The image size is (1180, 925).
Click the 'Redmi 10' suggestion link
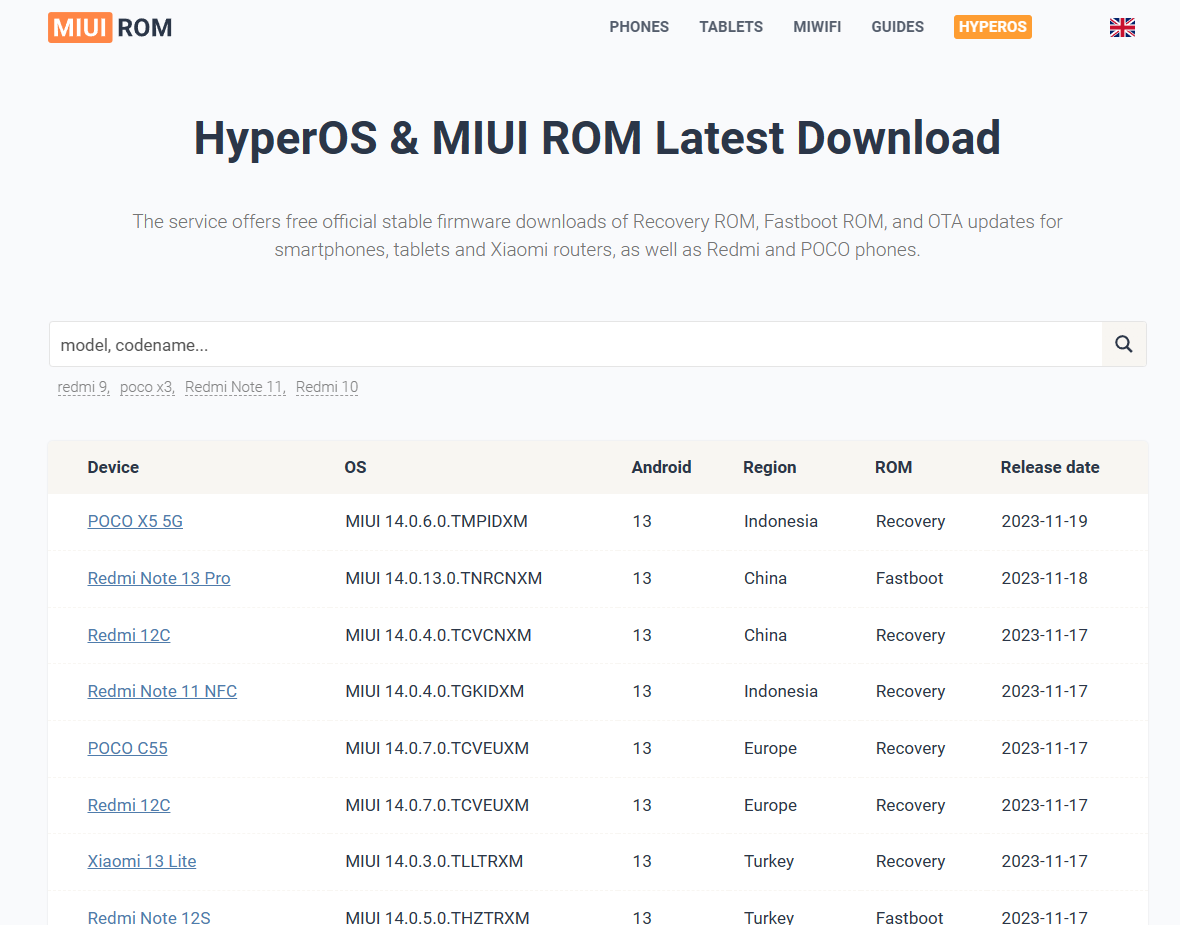(x=326, y=387)
